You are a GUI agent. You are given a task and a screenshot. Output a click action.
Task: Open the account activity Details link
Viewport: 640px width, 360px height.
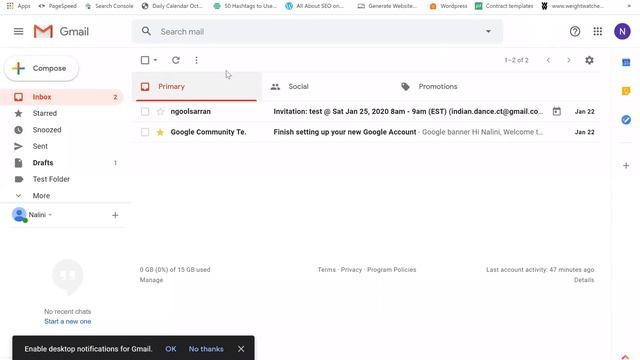coord(584,280)
